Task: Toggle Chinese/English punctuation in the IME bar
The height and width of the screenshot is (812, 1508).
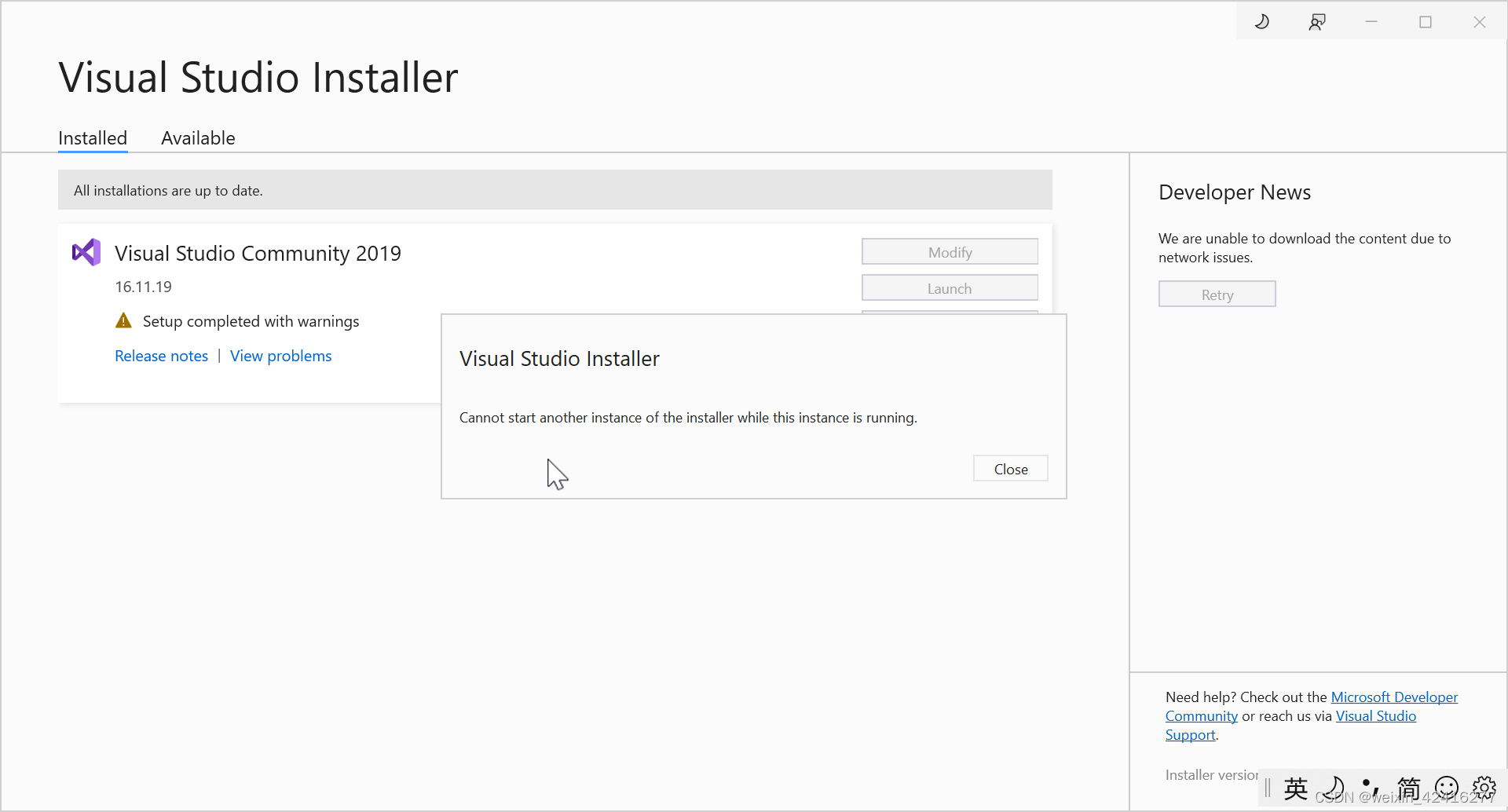Action: (1369, 788)
